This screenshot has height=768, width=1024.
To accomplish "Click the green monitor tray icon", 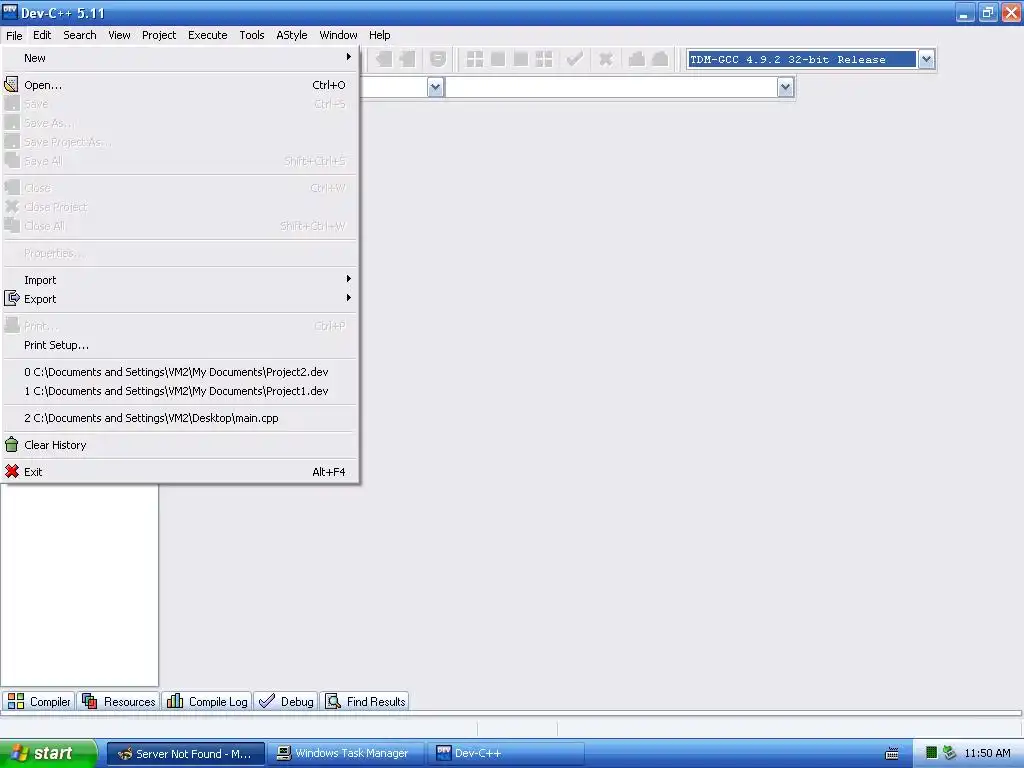I will click(932, 753).
